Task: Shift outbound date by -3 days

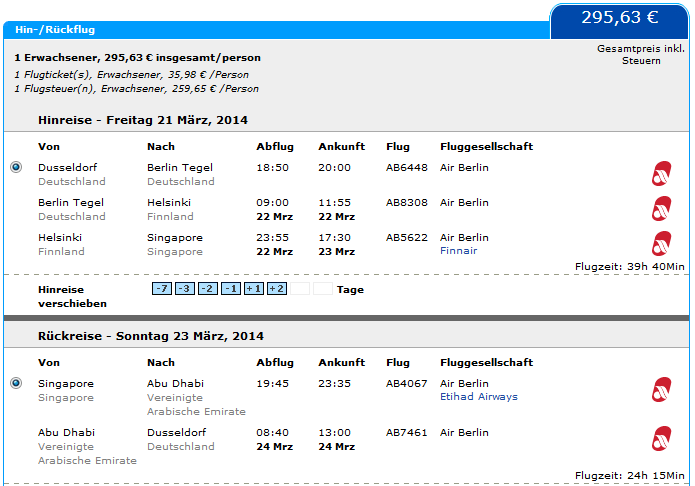Action: 185,289
